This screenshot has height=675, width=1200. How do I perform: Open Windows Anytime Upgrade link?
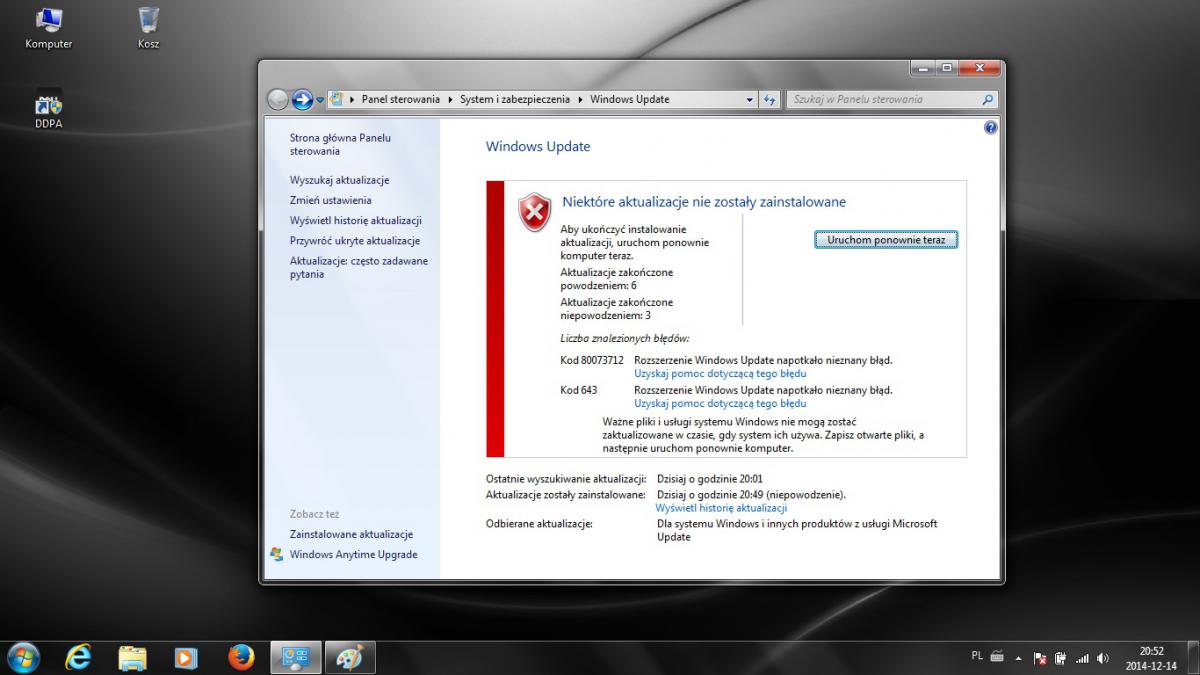[353, 554]
